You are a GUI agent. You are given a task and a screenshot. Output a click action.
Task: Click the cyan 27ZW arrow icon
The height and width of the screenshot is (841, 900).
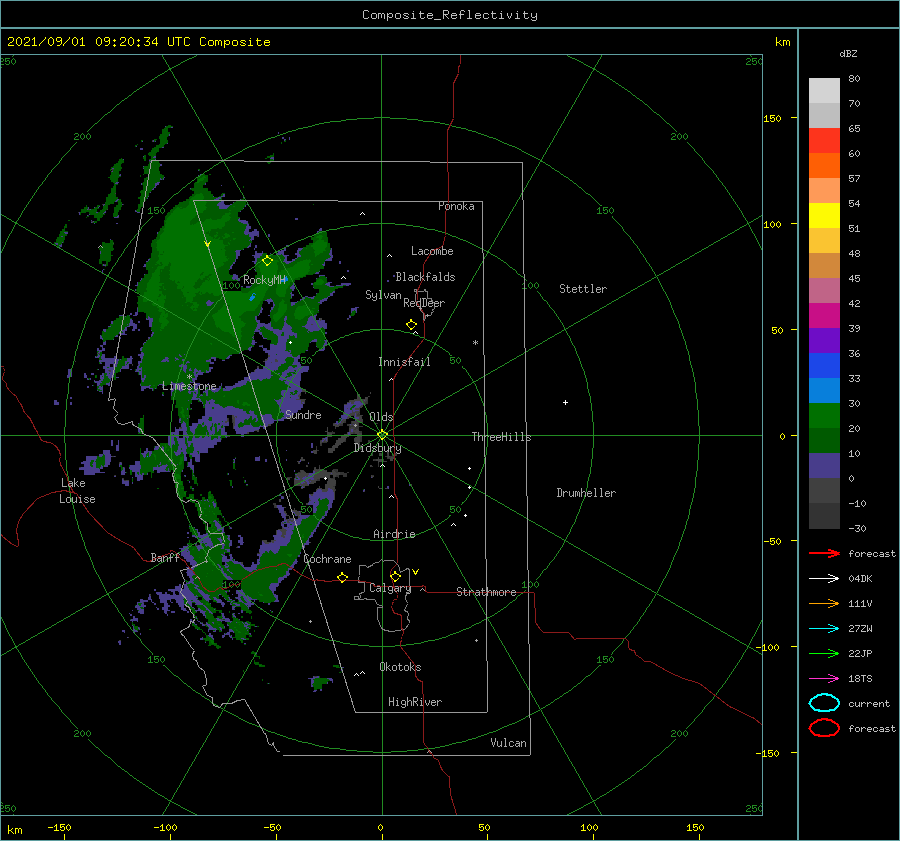pos(824,629)
